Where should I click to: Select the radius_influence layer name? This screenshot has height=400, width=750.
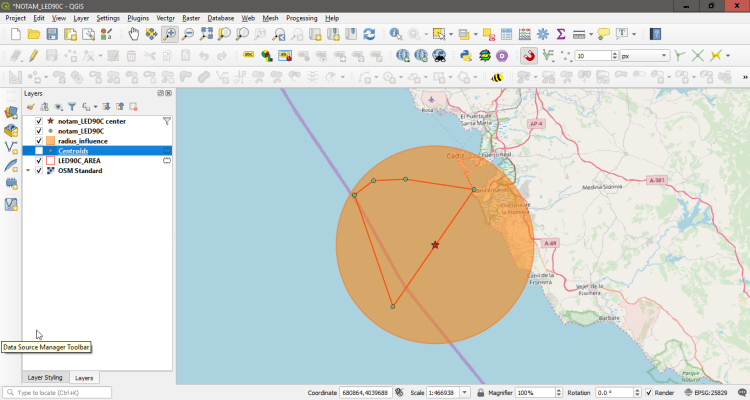point(83,141)
